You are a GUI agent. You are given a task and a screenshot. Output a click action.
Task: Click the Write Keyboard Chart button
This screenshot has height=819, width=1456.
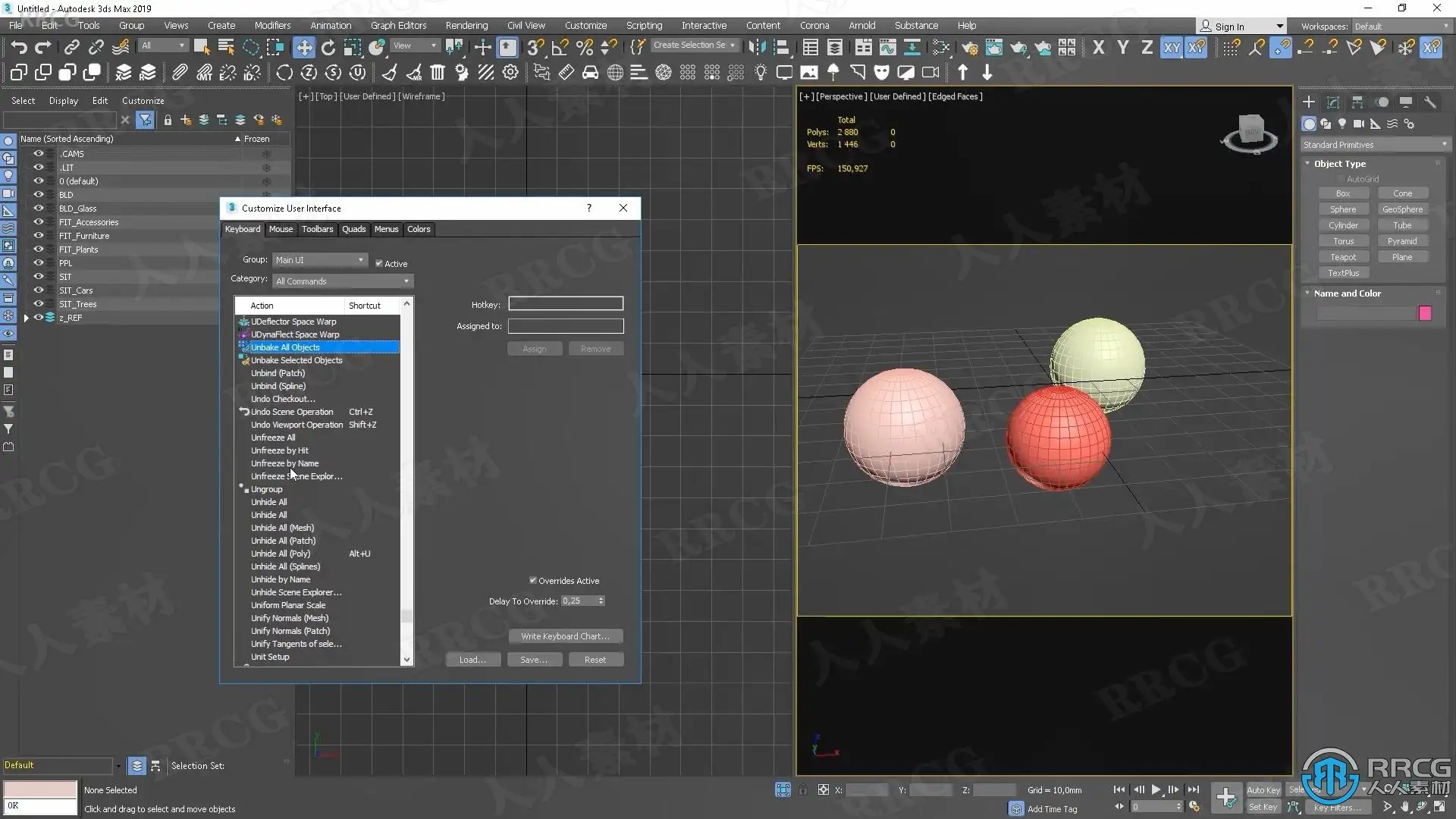tap(565, 636)
